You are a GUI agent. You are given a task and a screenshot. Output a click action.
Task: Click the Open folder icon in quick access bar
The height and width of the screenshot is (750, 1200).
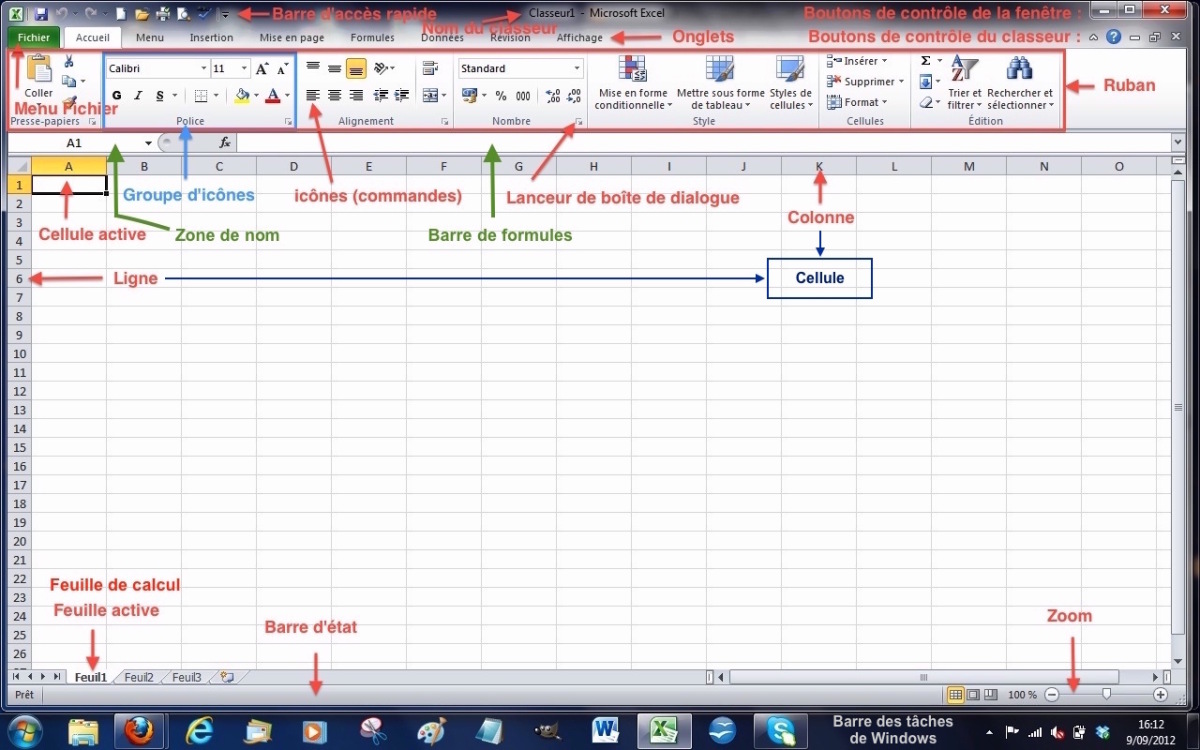(x=142, y=14)
